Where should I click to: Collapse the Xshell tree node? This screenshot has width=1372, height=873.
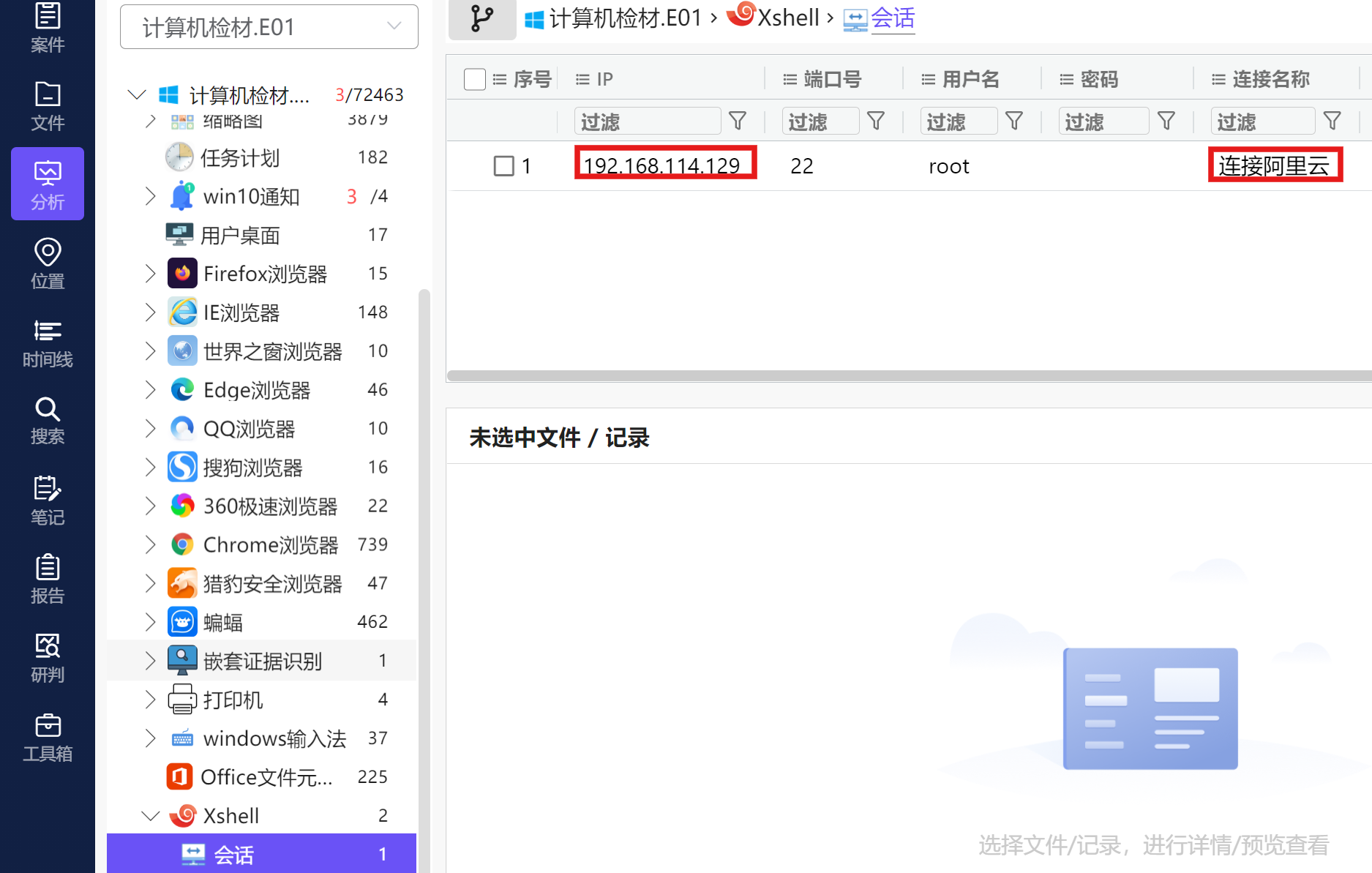150,815
